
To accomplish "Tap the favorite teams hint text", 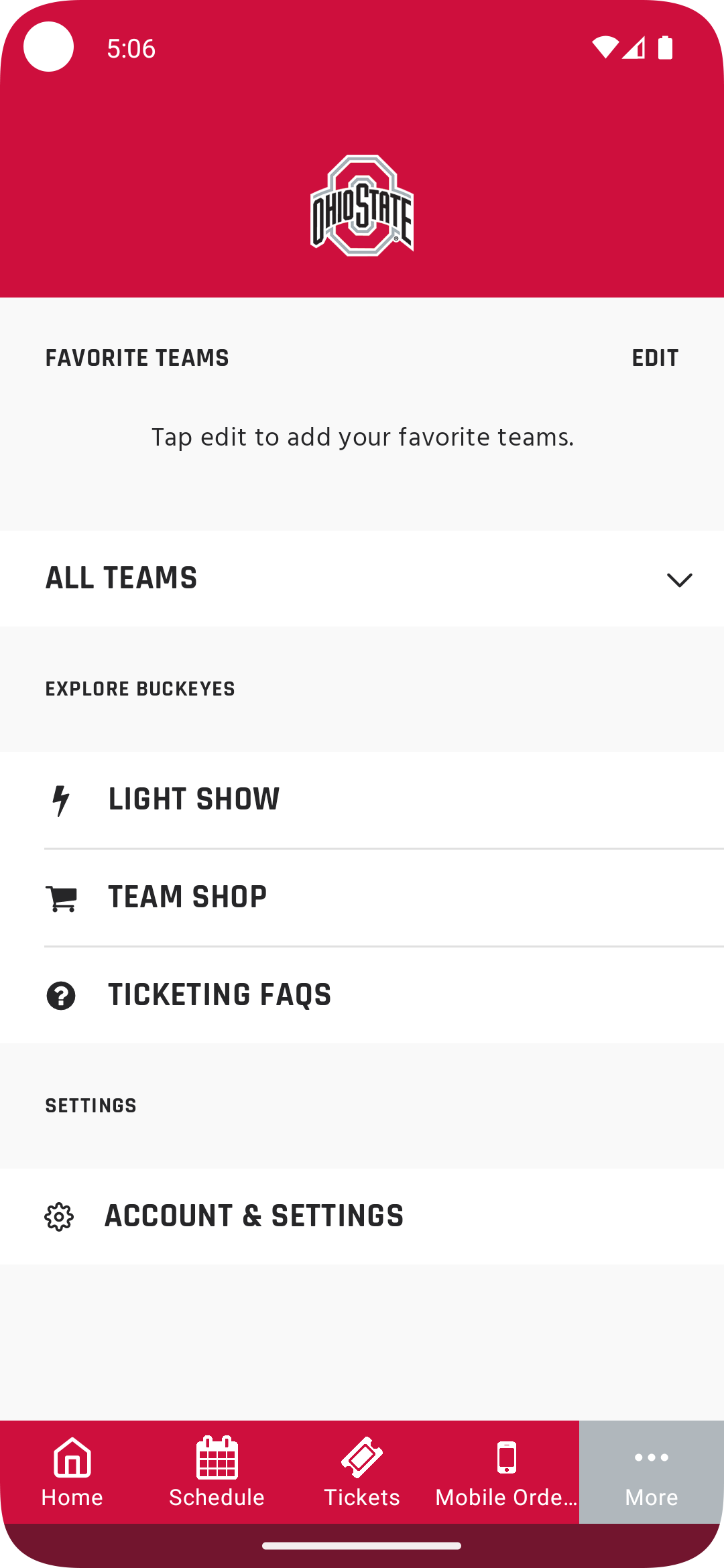I will (x=363, y=438).
